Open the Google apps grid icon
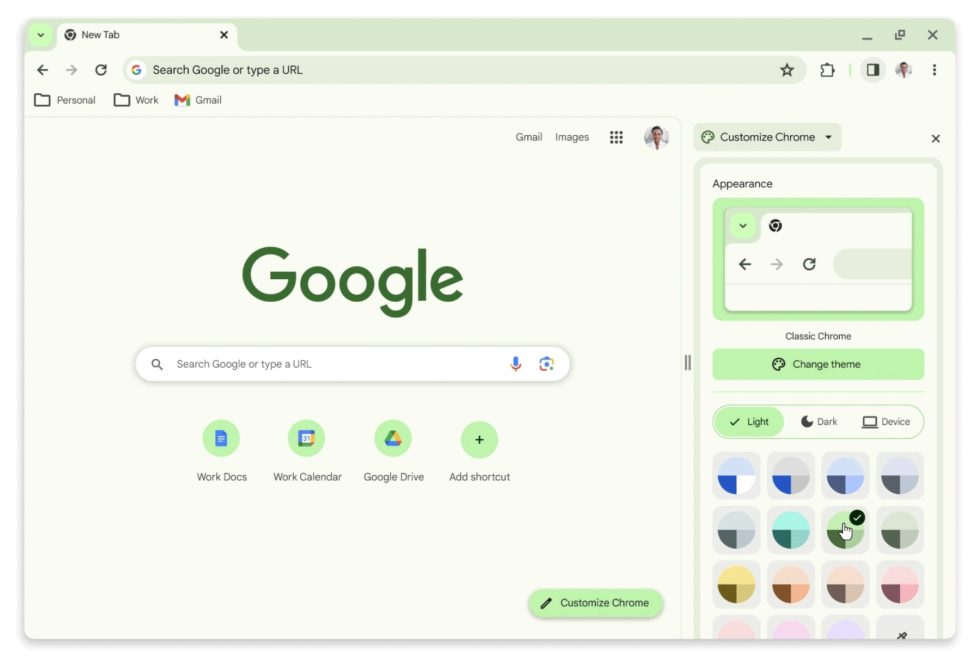 (616, 137)
